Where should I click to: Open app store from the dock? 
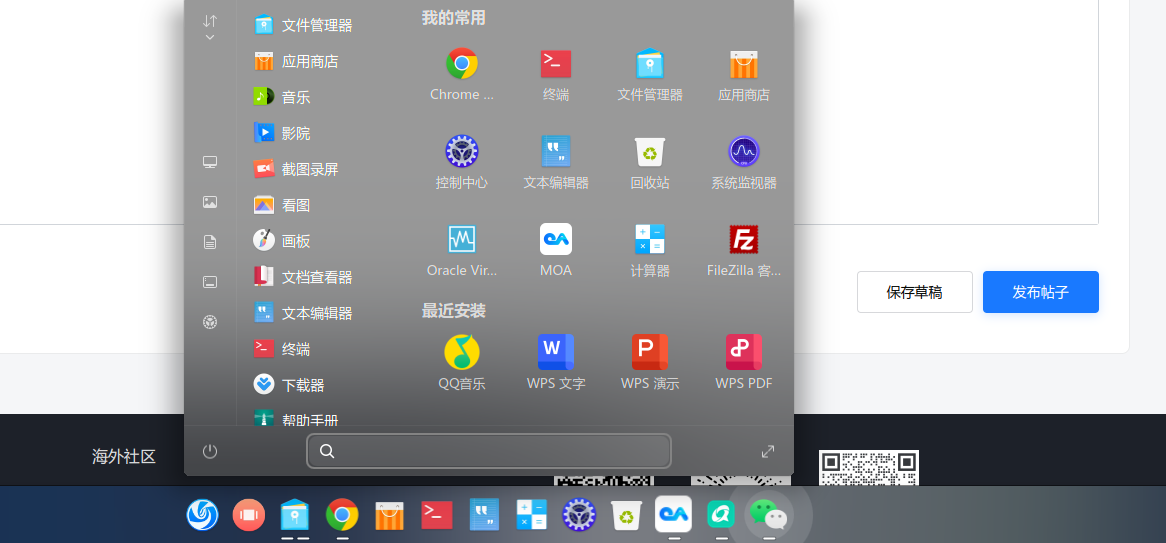[389, 514]
